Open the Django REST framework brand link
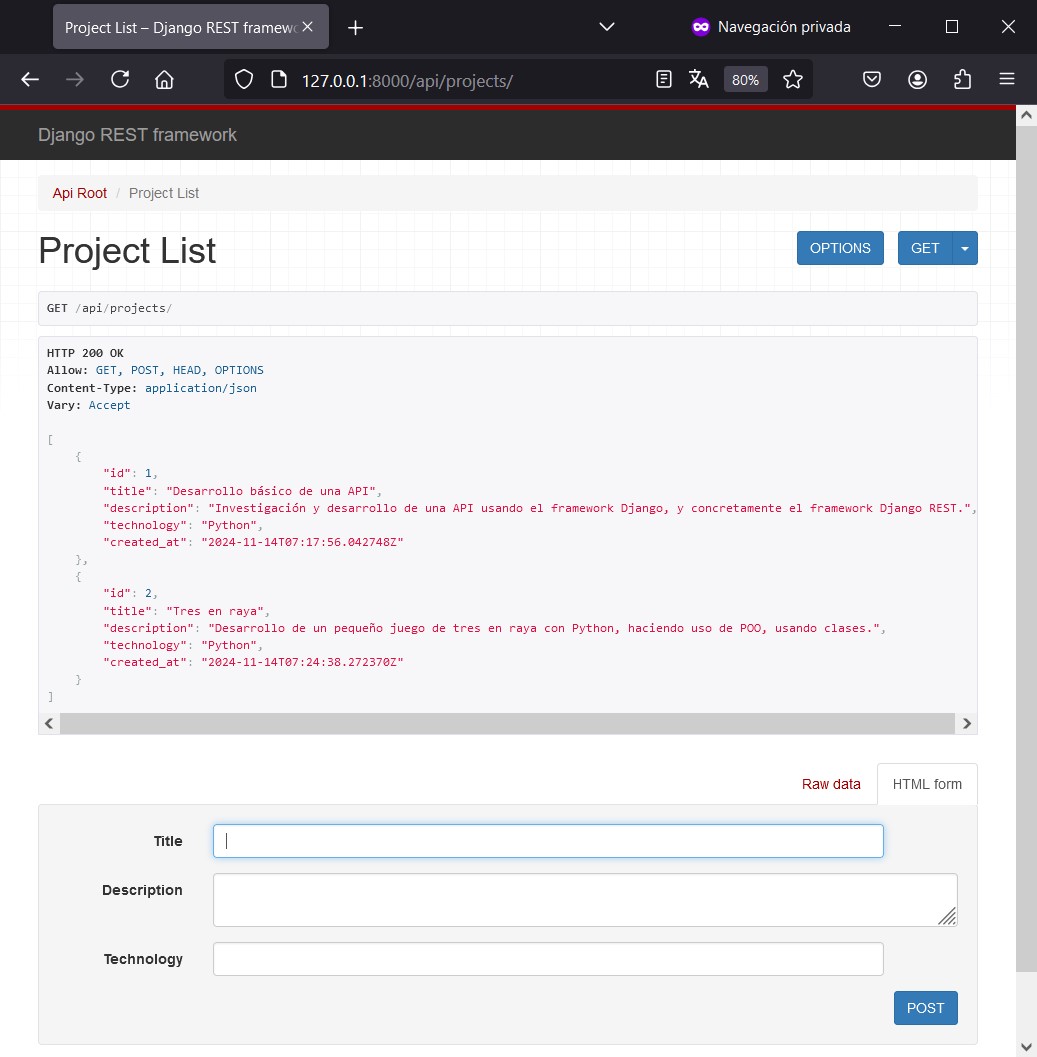 click(137, 135)
